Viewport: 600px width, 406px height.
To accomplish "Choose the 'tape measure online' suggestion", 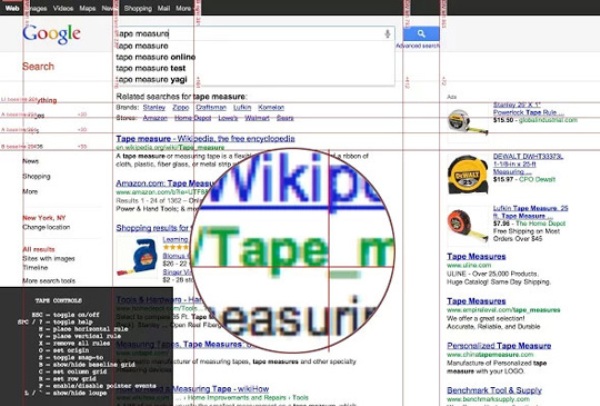I will click(155, 57).
